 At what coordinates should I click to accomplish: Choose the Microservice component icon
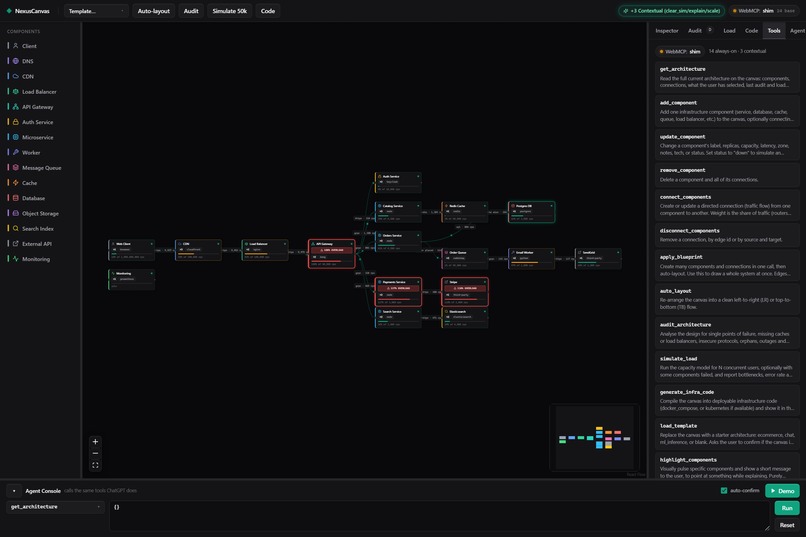15,137
